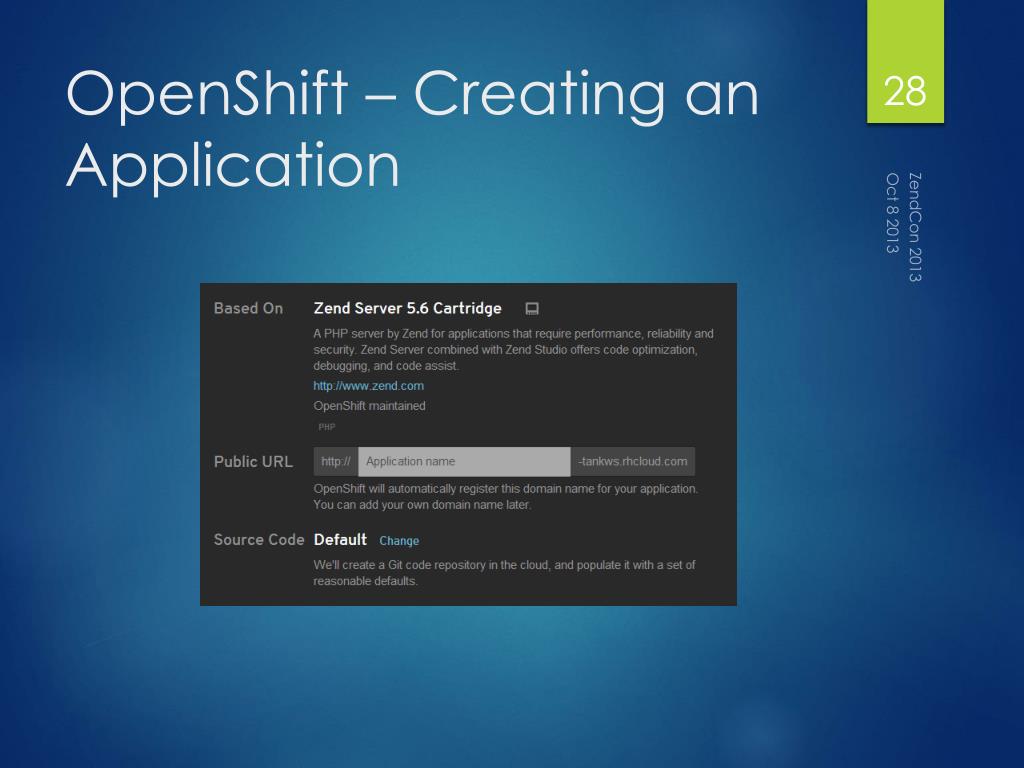Click the Change link next to Default
This screenshot has width=1024, height=768.
tap(399, 541)
